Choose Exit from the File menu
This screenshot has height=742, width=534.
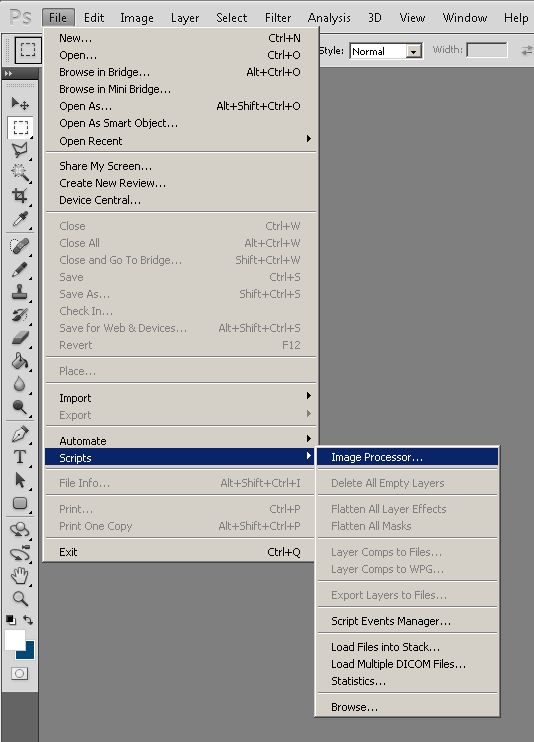[181, 552]
